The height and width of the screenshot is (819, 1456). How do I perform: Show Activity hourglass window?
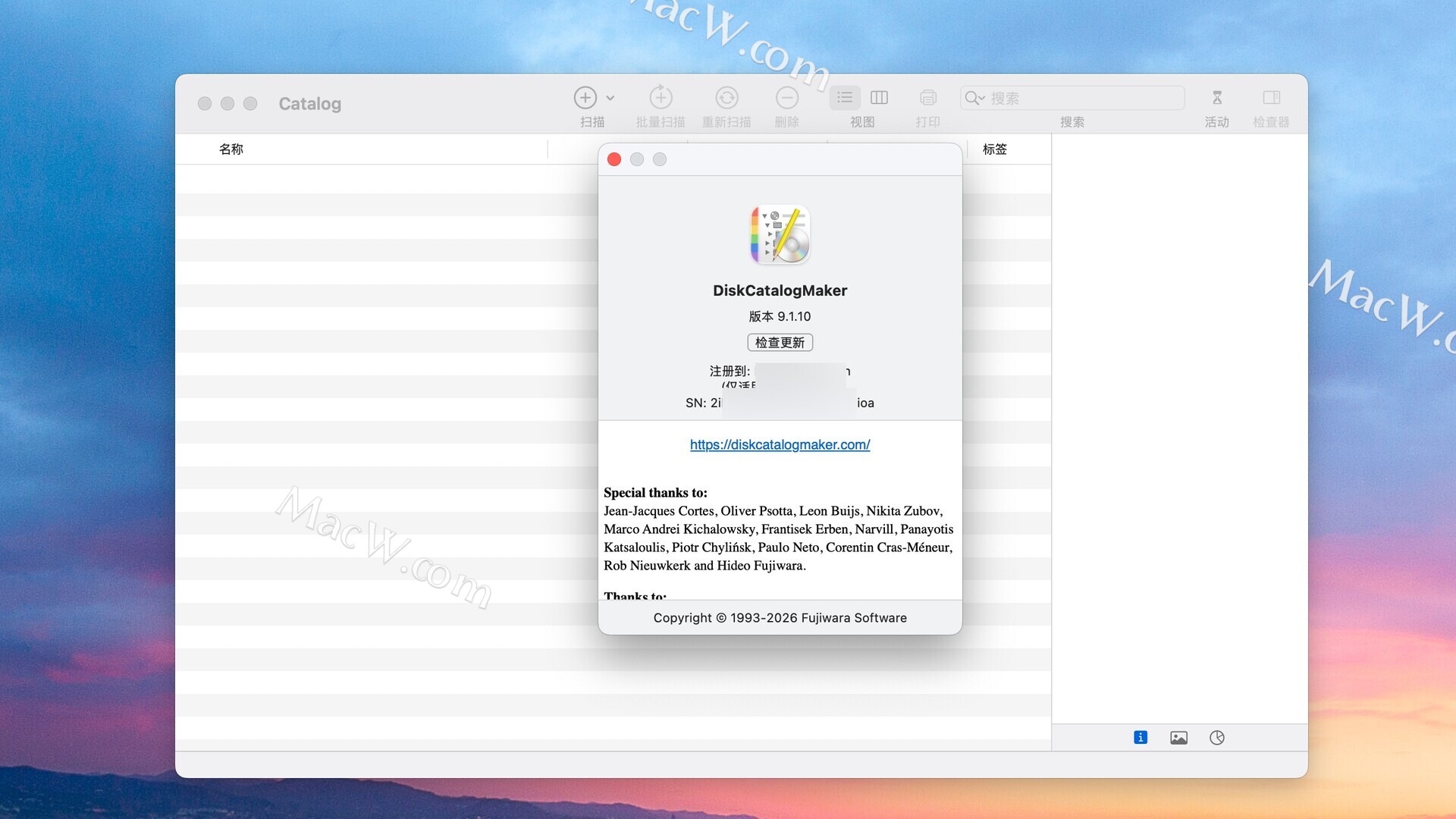(x=1216, y=98)
